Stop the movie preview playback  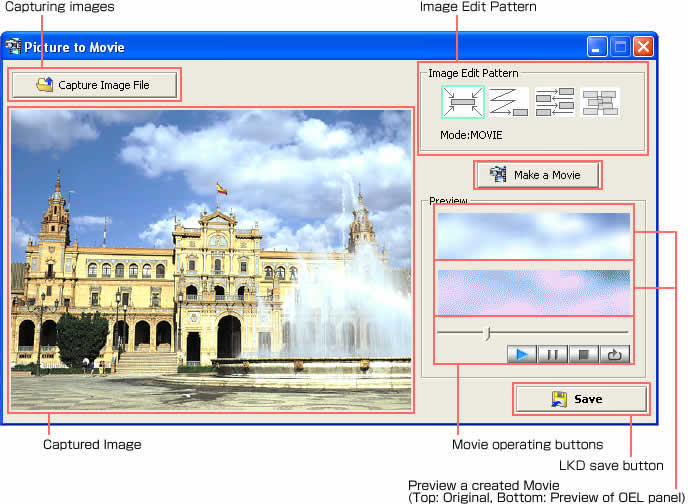[x=583, y=353]
